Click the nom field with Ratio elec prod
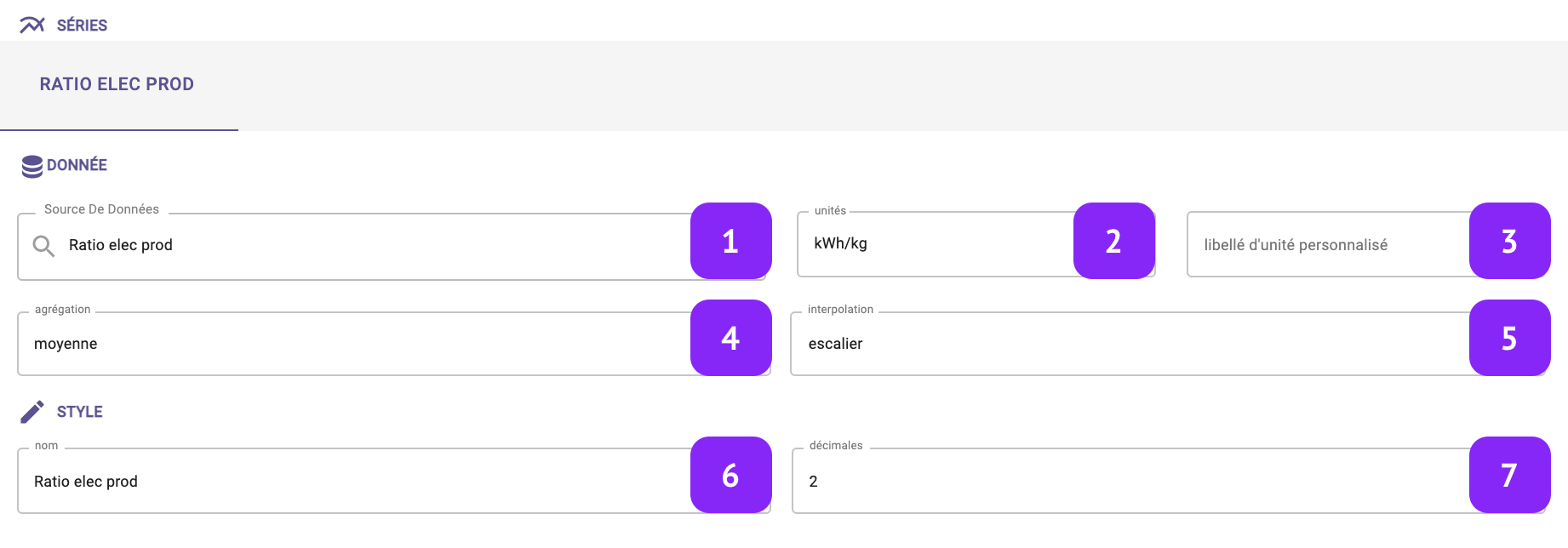 point(394,481)
